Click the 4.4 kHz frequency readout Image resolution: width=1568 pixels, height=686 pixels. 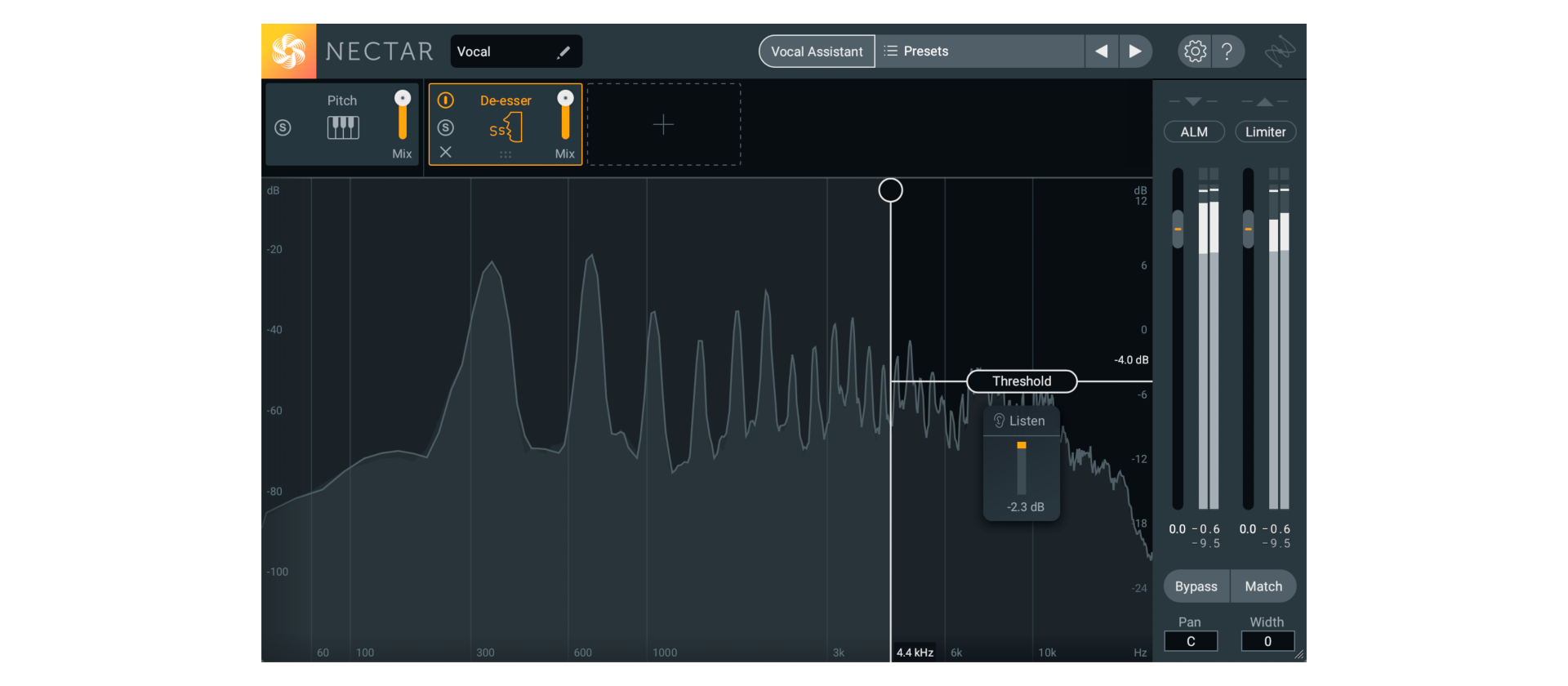[915, 653]
